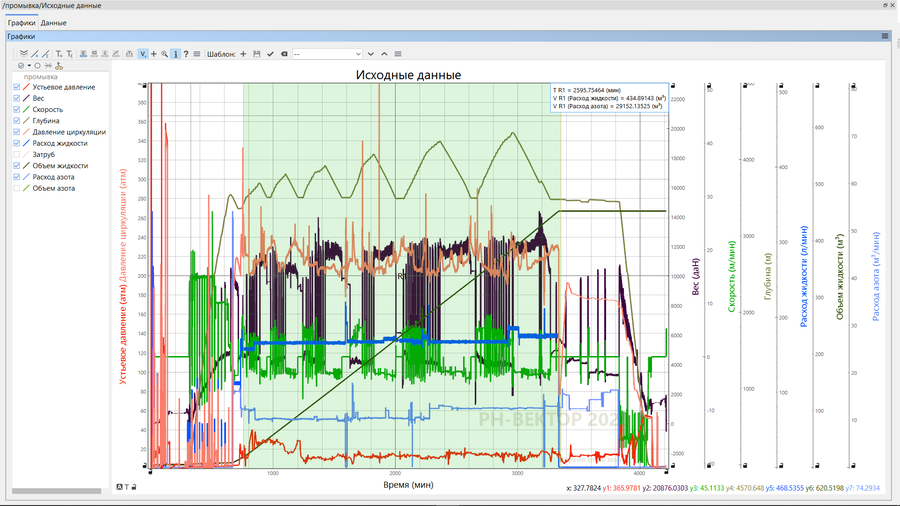Screen dimensions: 900x506
Task: Save the template with floppy disk icon
Action: pyautogui.click(x=257, y=53)
